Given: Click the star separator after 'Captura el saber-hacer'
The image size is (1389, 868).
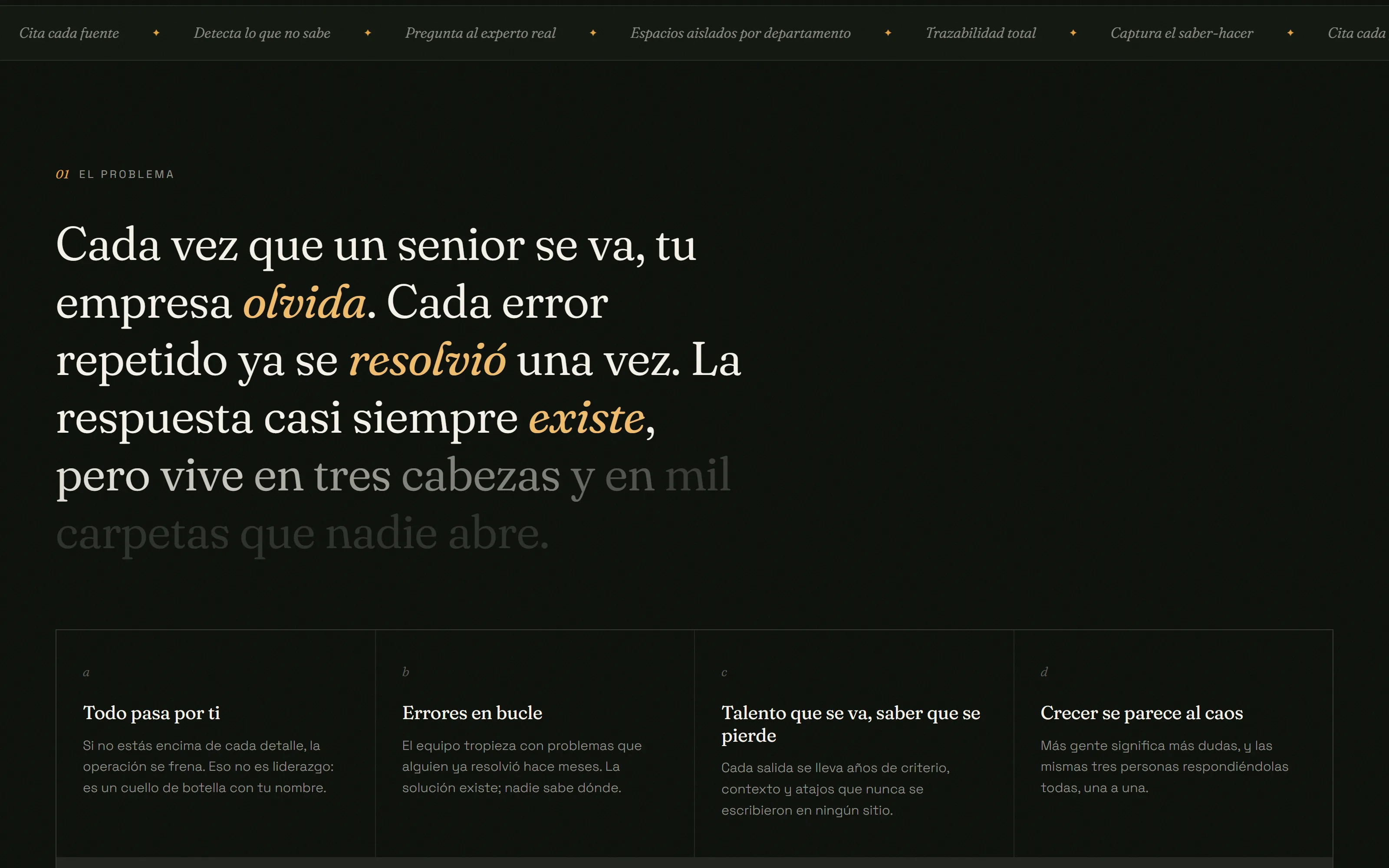Looking at the screenshot, I should pyautogui.click(x=1290, y=33).
